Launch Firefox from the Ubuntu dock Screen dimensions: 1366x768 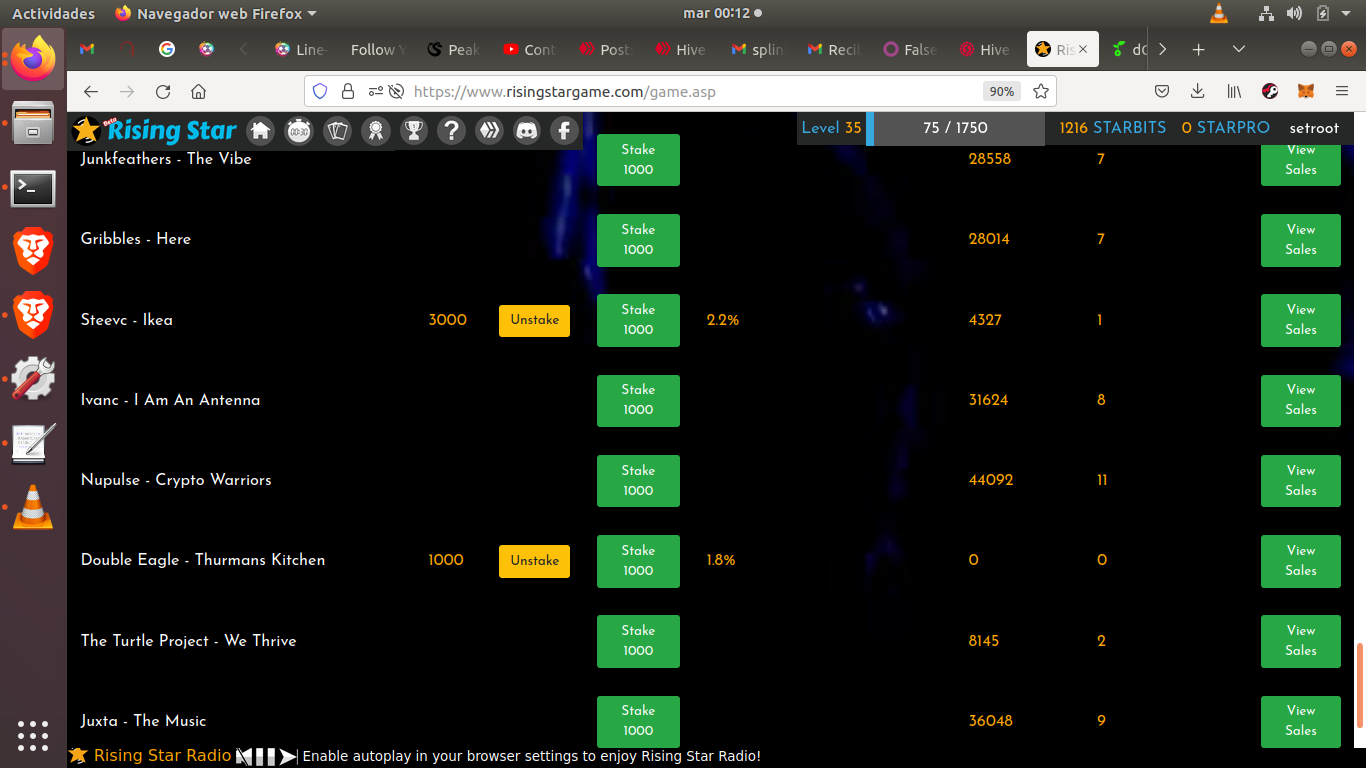click(x=33, y=58)
